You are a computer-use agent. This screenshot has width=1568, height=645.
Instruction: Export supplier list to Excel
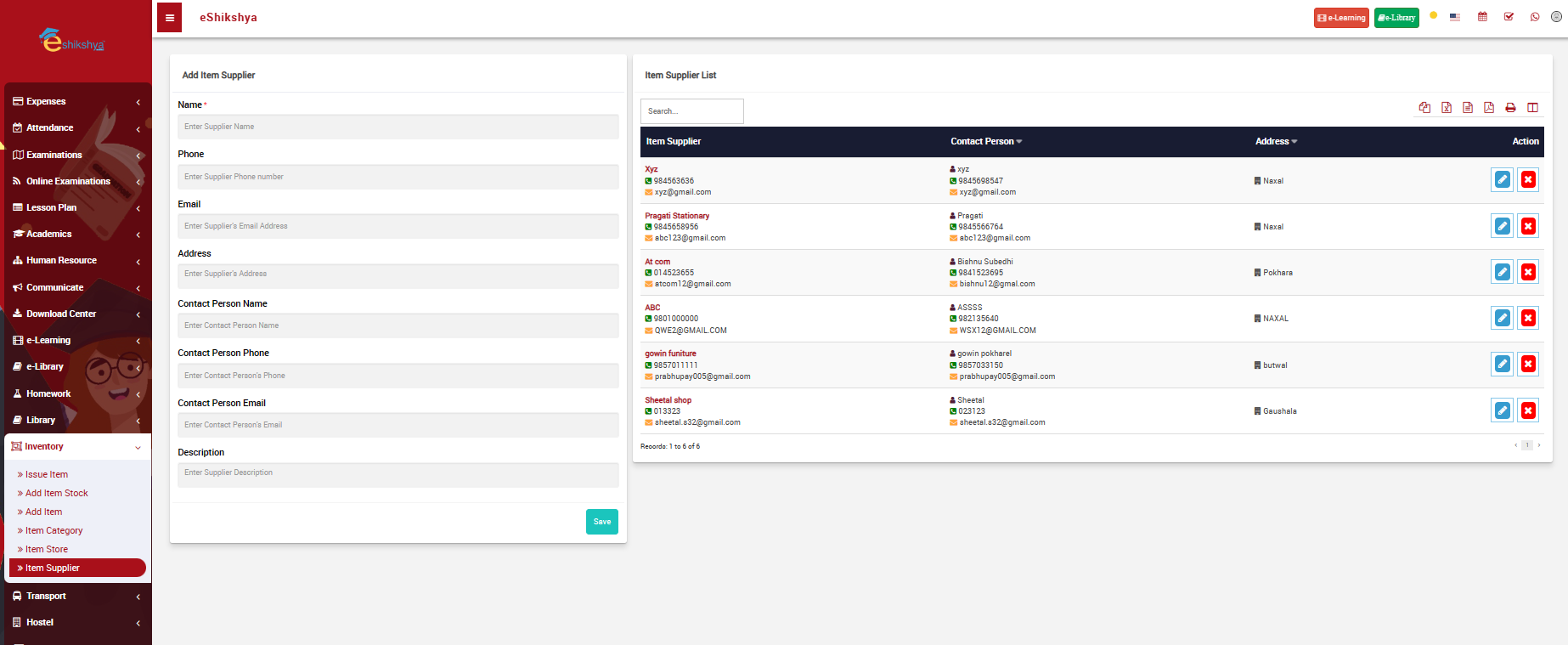(x=1446, y=108)
